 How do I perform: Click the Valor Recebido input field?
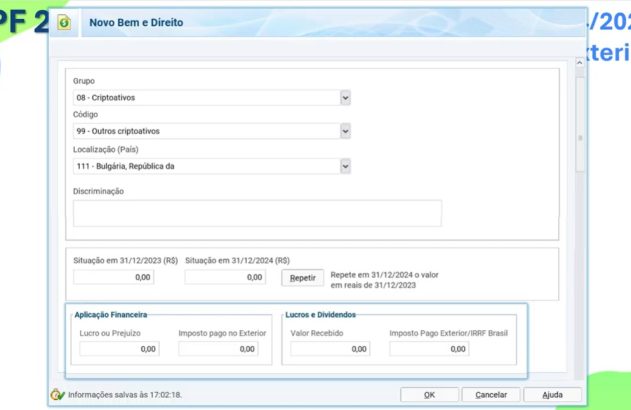[330, 349]
